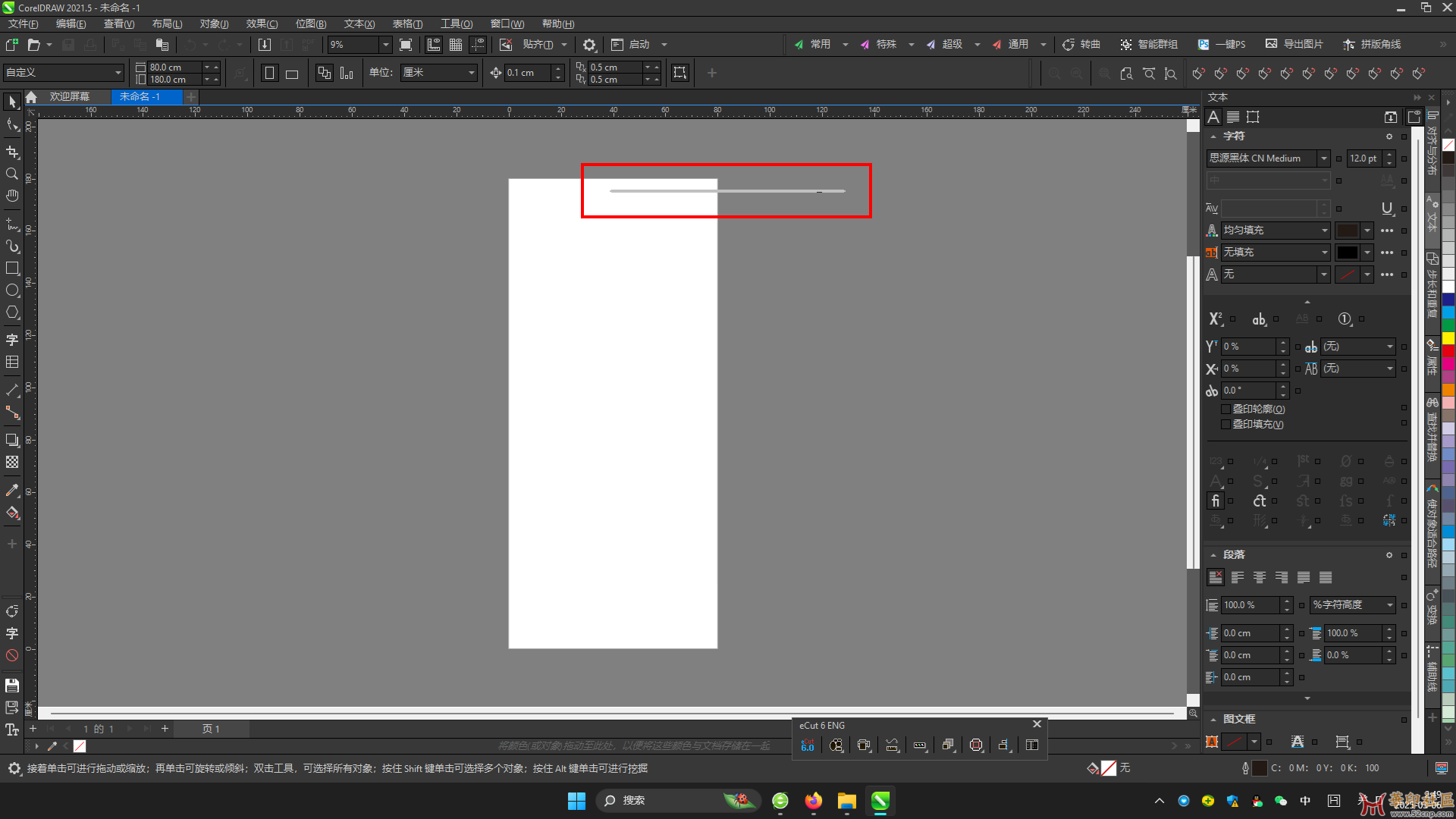Select the Table tool
Viewport: 1456px width, 819px height.
(12, 362)
